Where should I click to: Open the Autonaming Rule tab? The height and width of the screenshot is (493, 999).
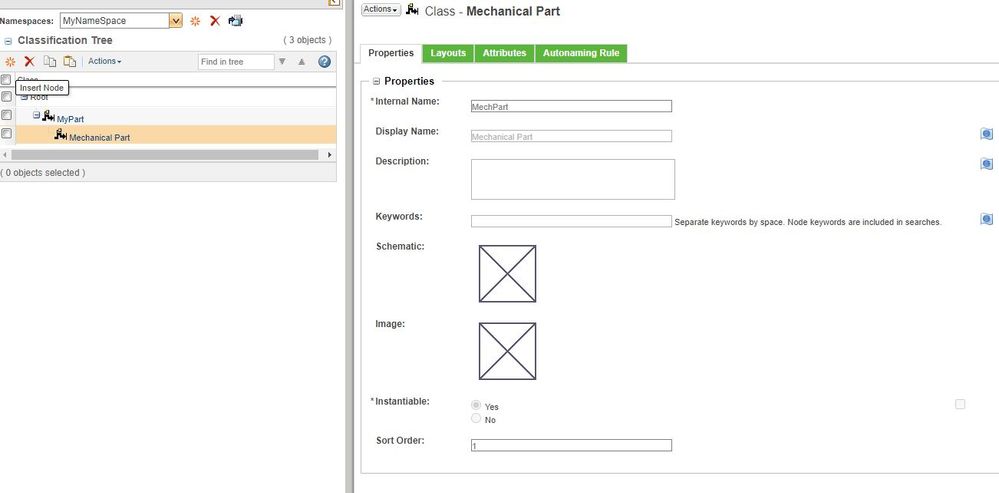click(x=581, y=53)
